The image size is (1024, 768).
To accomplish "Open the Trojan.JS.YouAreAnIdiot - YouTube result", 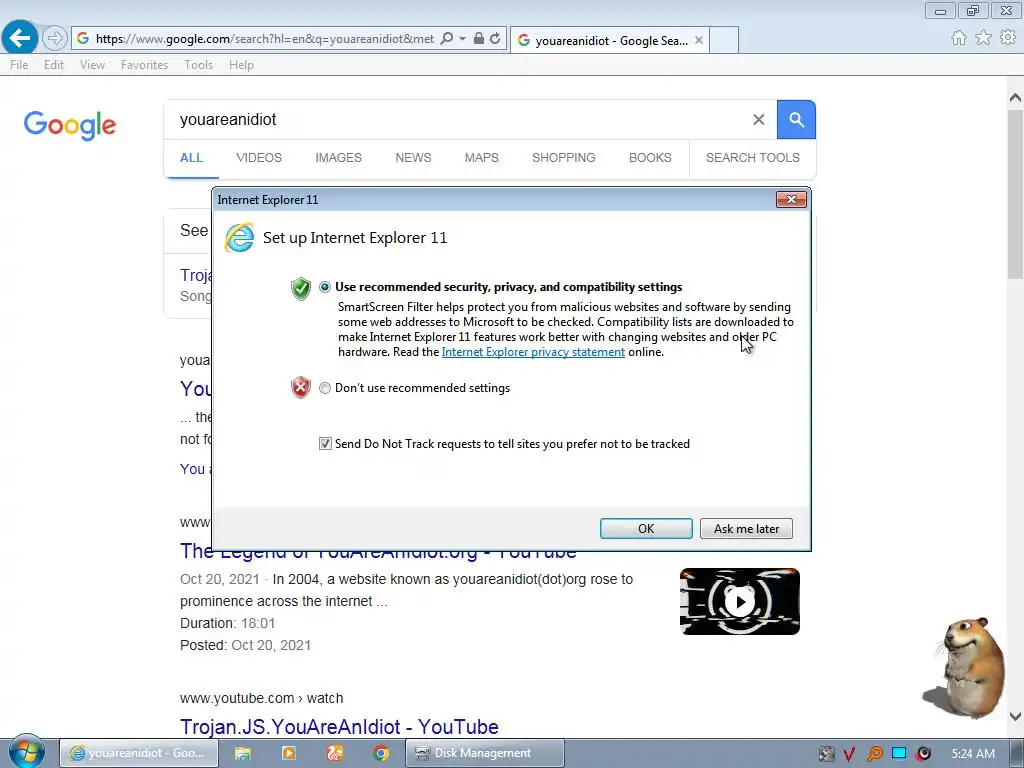I will click(x=339, y=727).
